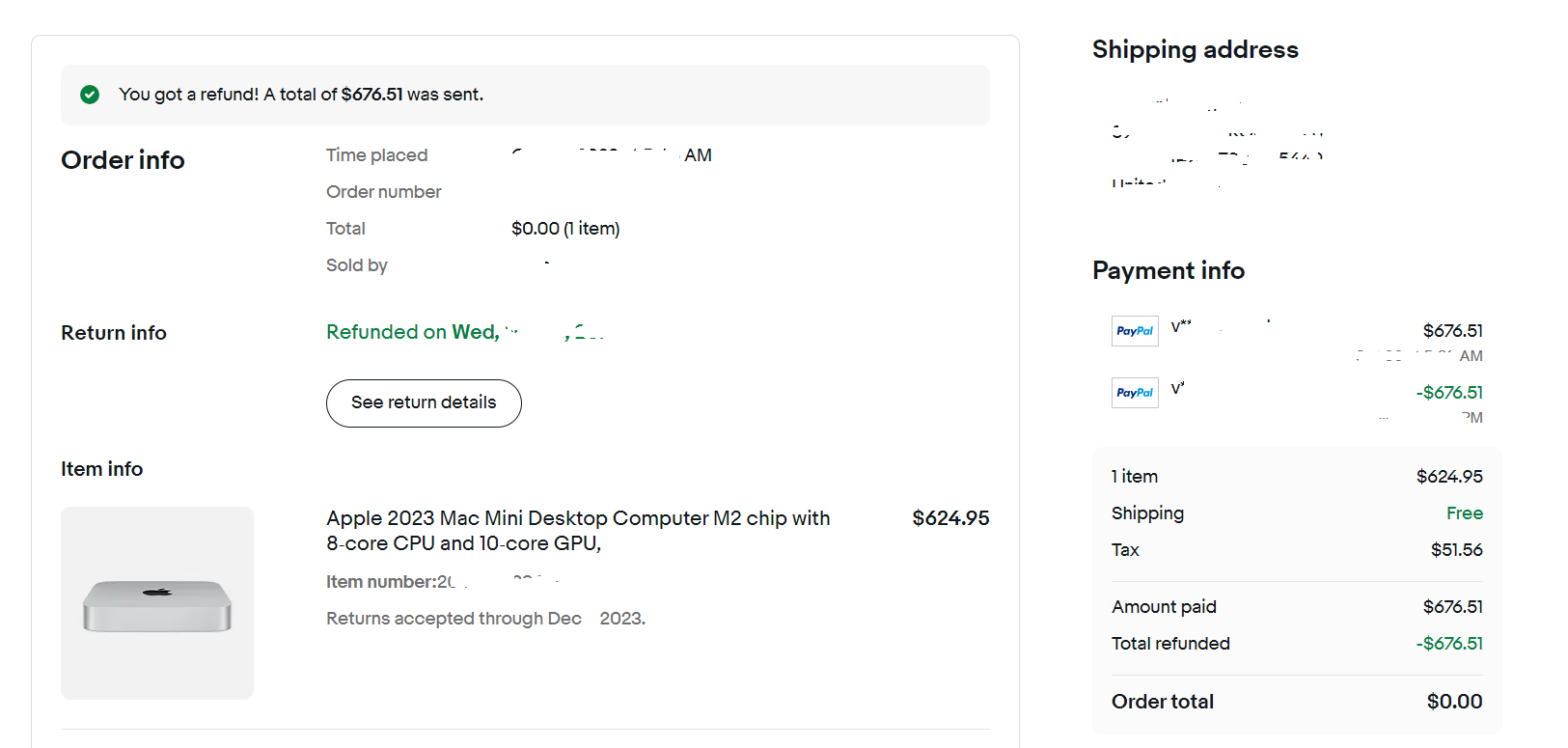Click the green 'Free' shipping value

point(1464,513)
